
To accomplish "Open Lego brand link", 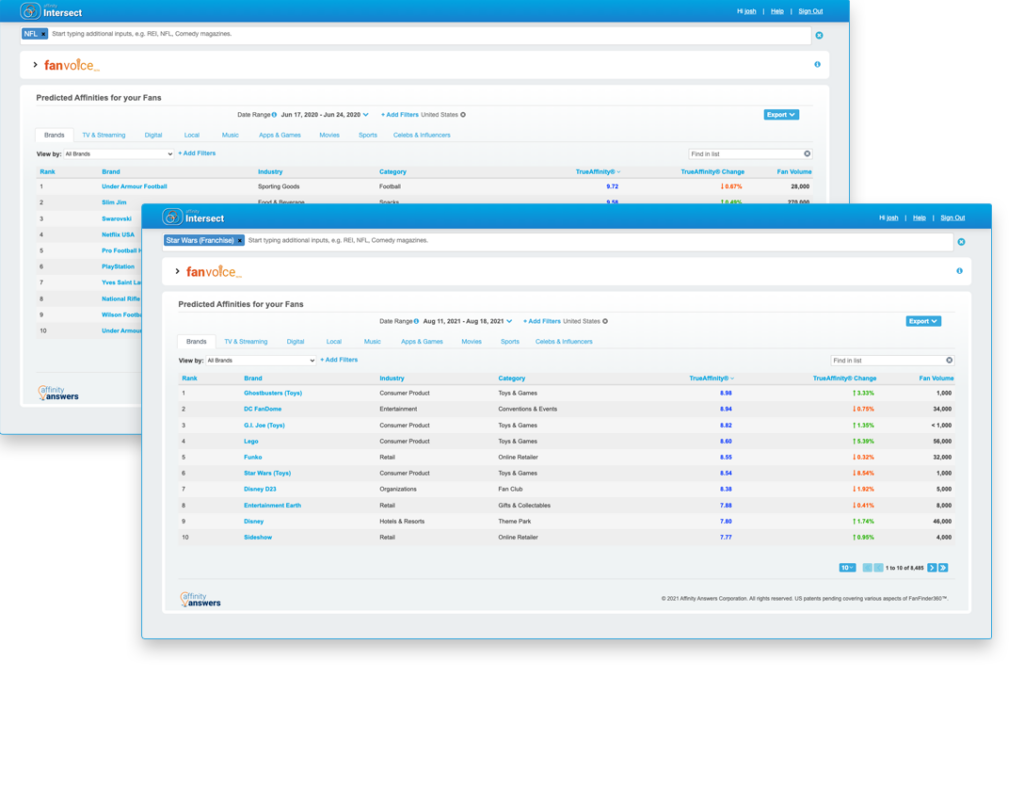I will click(251, 442).
